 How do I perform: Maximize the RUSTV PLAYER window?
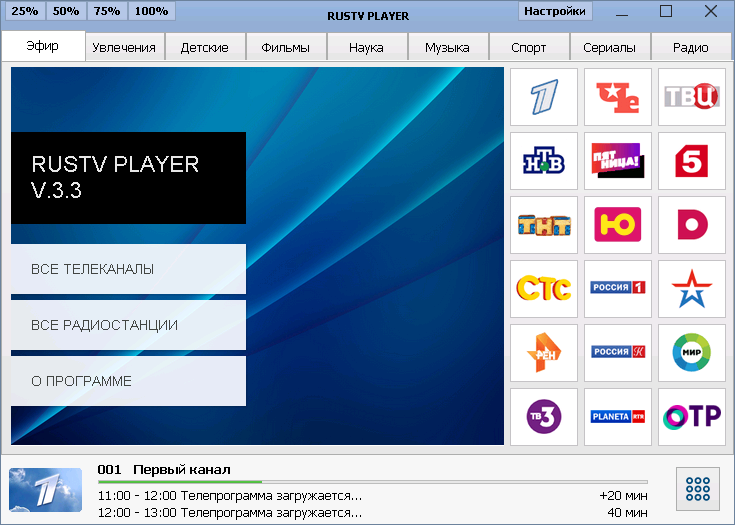pos(666,11)
